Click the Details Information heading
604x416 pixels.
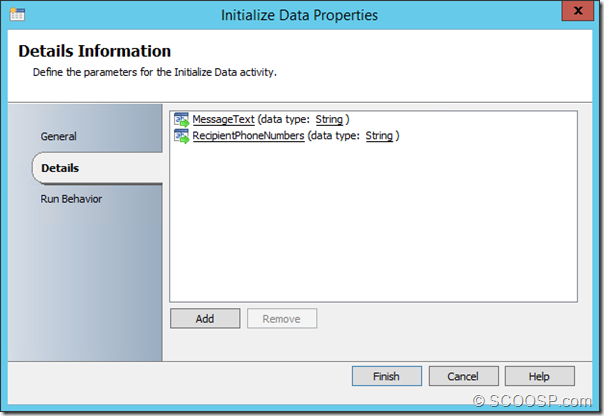pyautogui.click(x=94, y=51)
